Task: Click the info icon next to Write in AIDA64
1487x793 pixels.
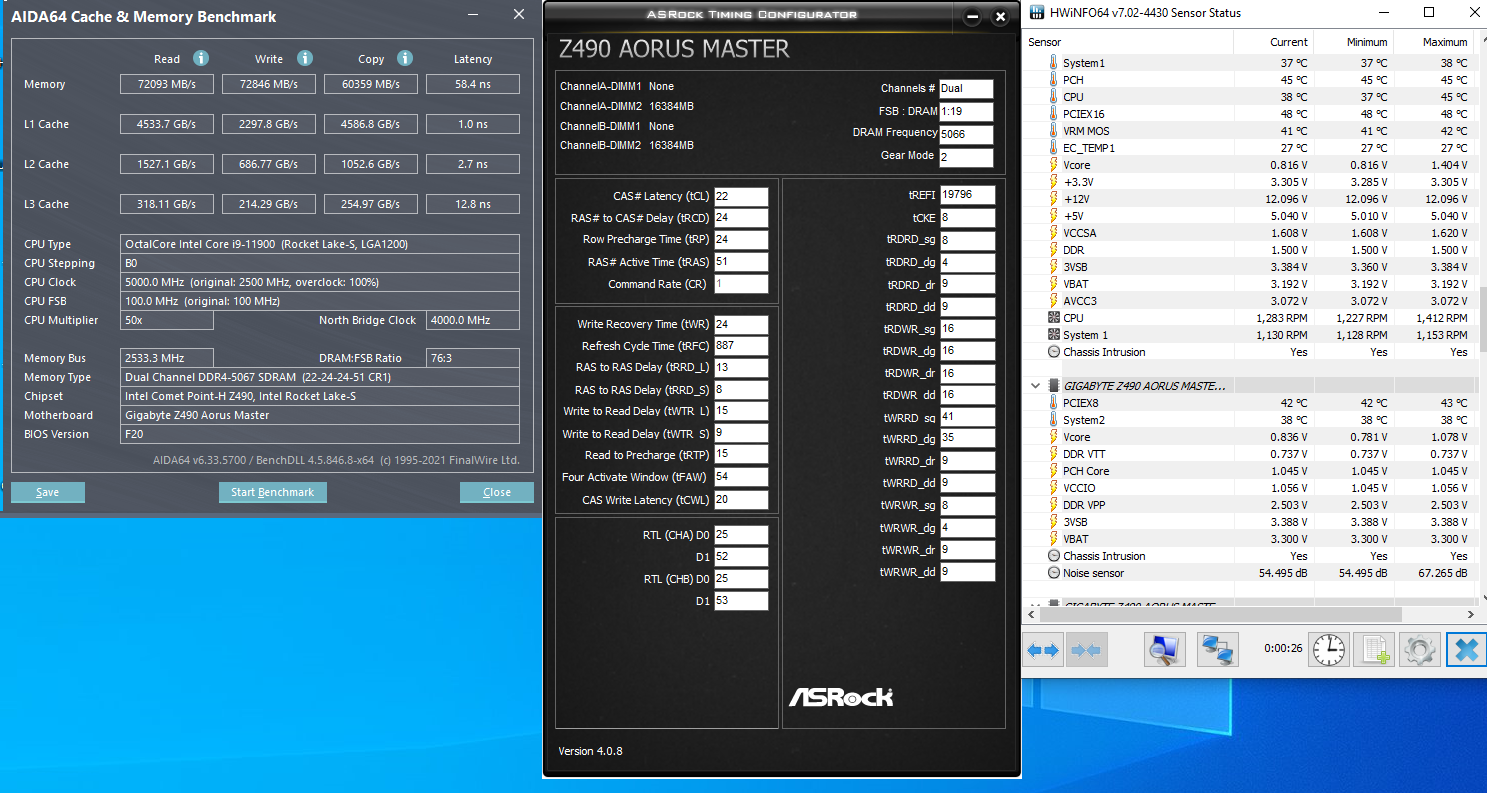Action: pyautogui.click(x=305, y=58)
